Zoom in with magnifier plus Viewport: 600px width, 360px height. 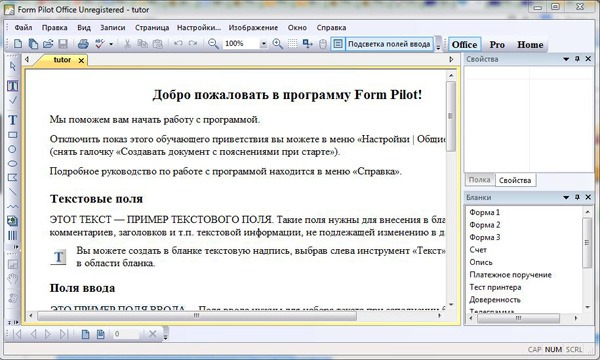[277, 44]
